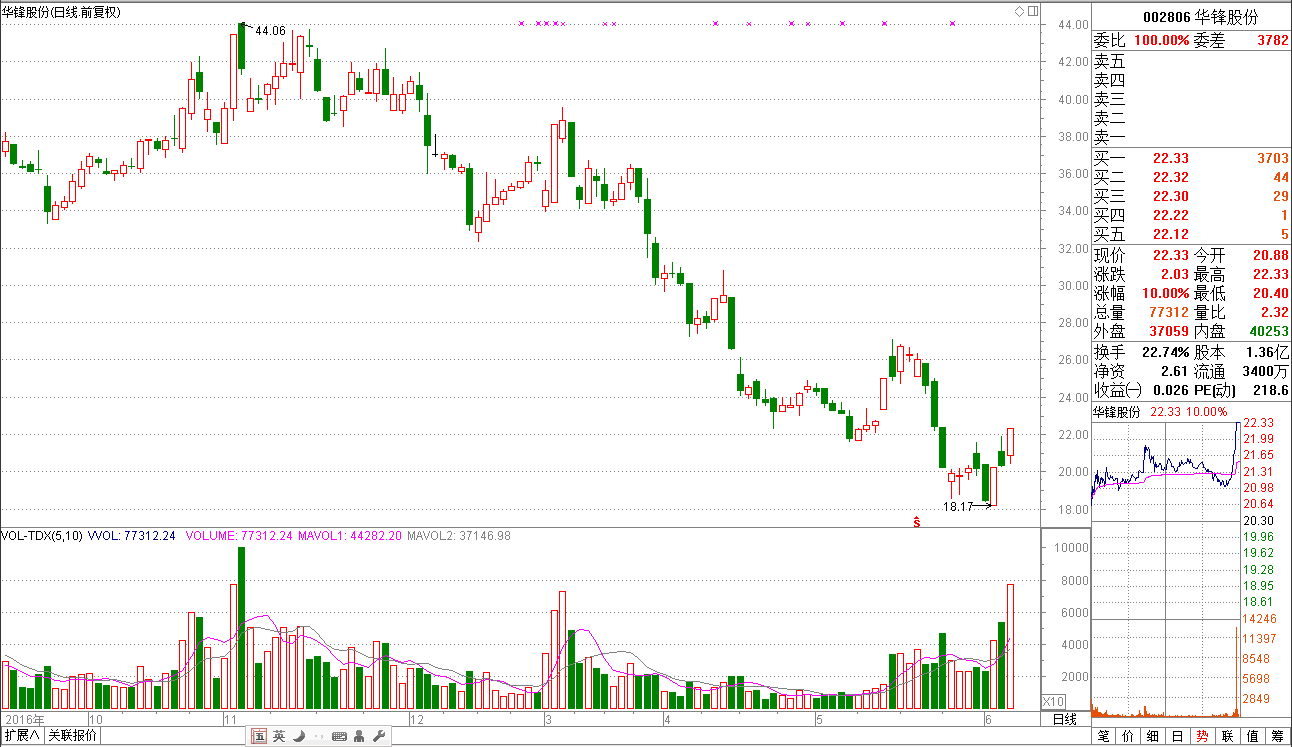Click the MAVOL2: 37146.98 label
The image size is (1292, 747).
tap(458, 537)
